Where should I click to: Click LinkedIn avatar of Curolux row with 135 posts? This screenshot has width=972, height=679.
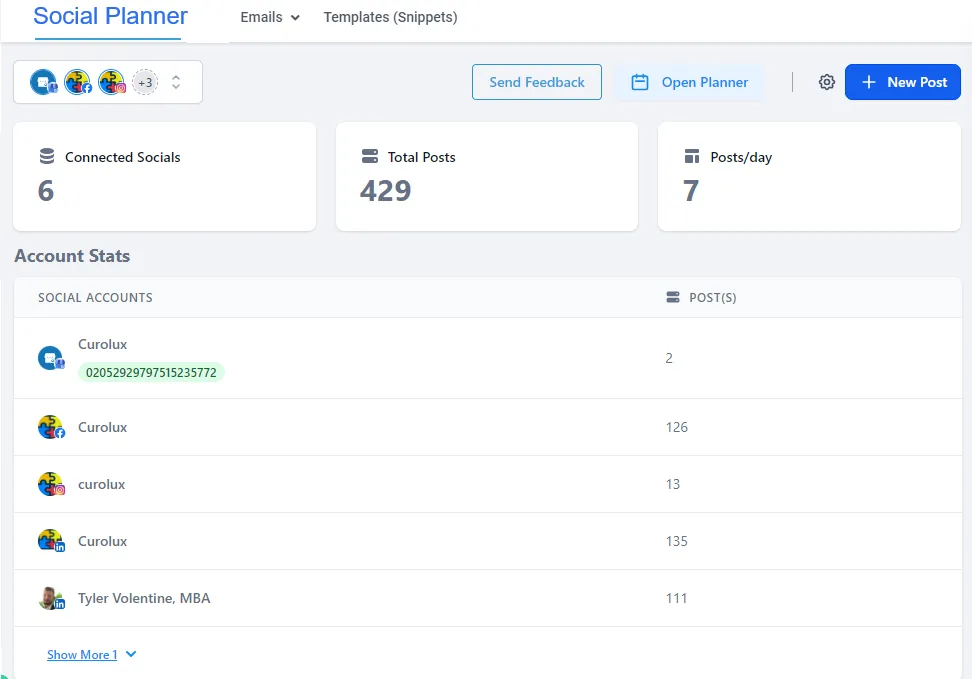51,541
